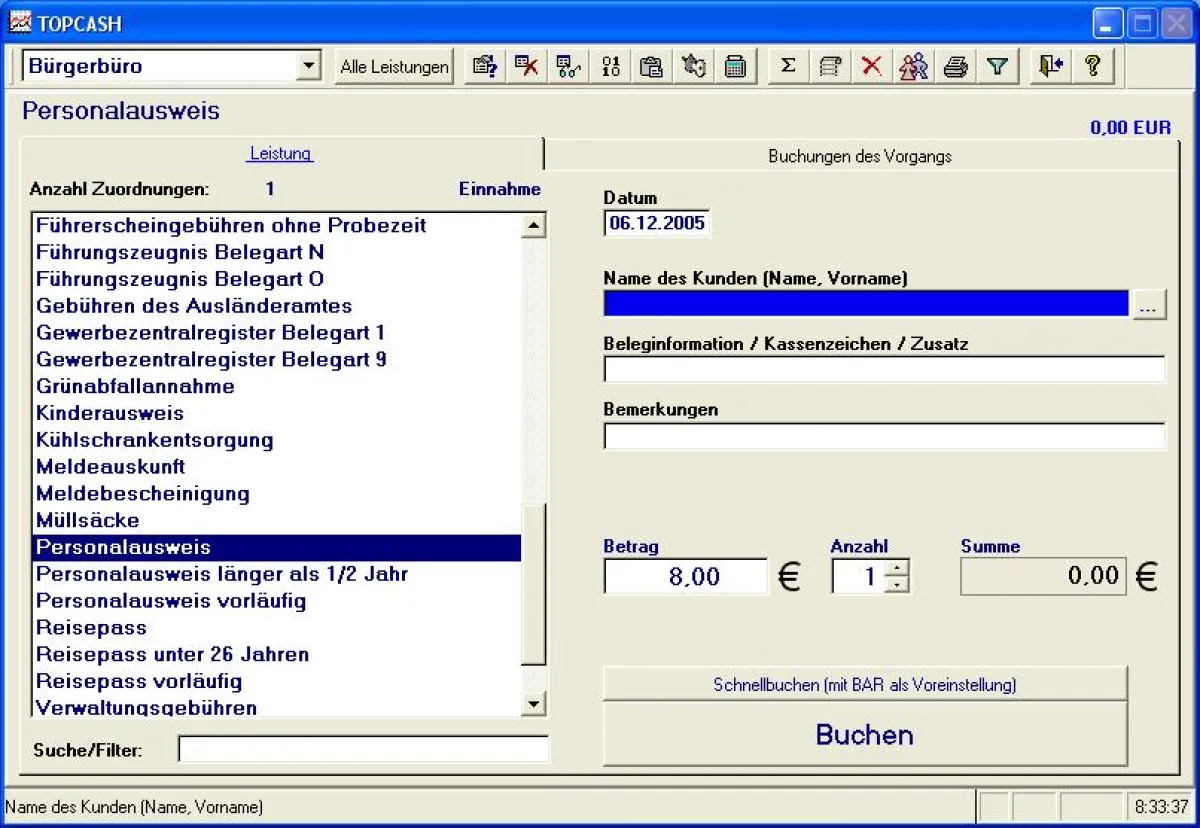This screenshot has width=1200, height=828.
Task: Select the filter funnel icon
Action: click(998, 66)
